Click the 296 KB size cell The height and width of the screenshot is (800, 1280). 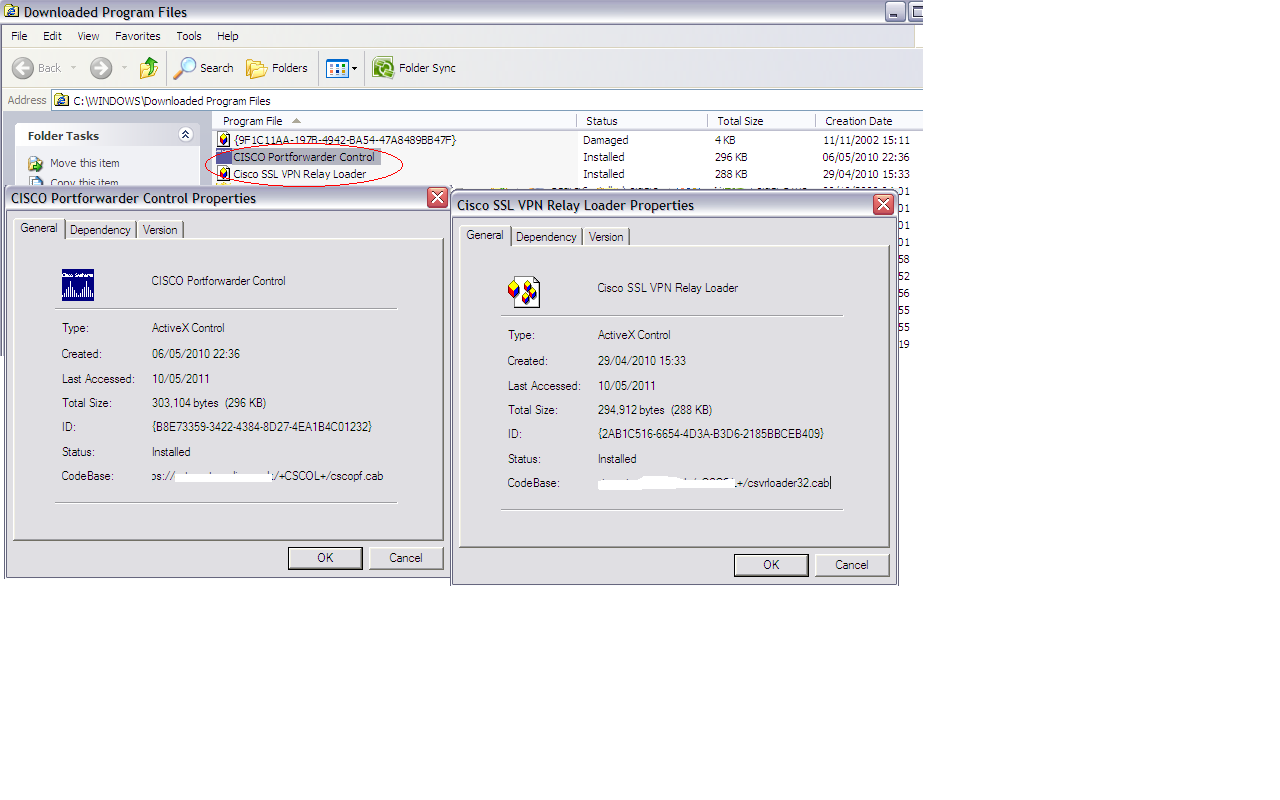[731, 157]
